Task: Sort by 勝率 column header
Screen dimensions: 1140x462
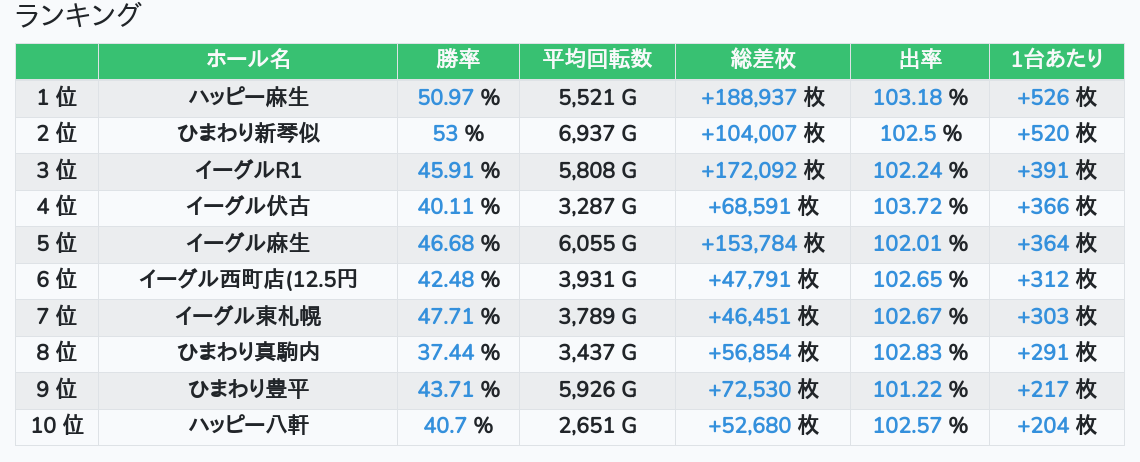Action: point(458,60)
